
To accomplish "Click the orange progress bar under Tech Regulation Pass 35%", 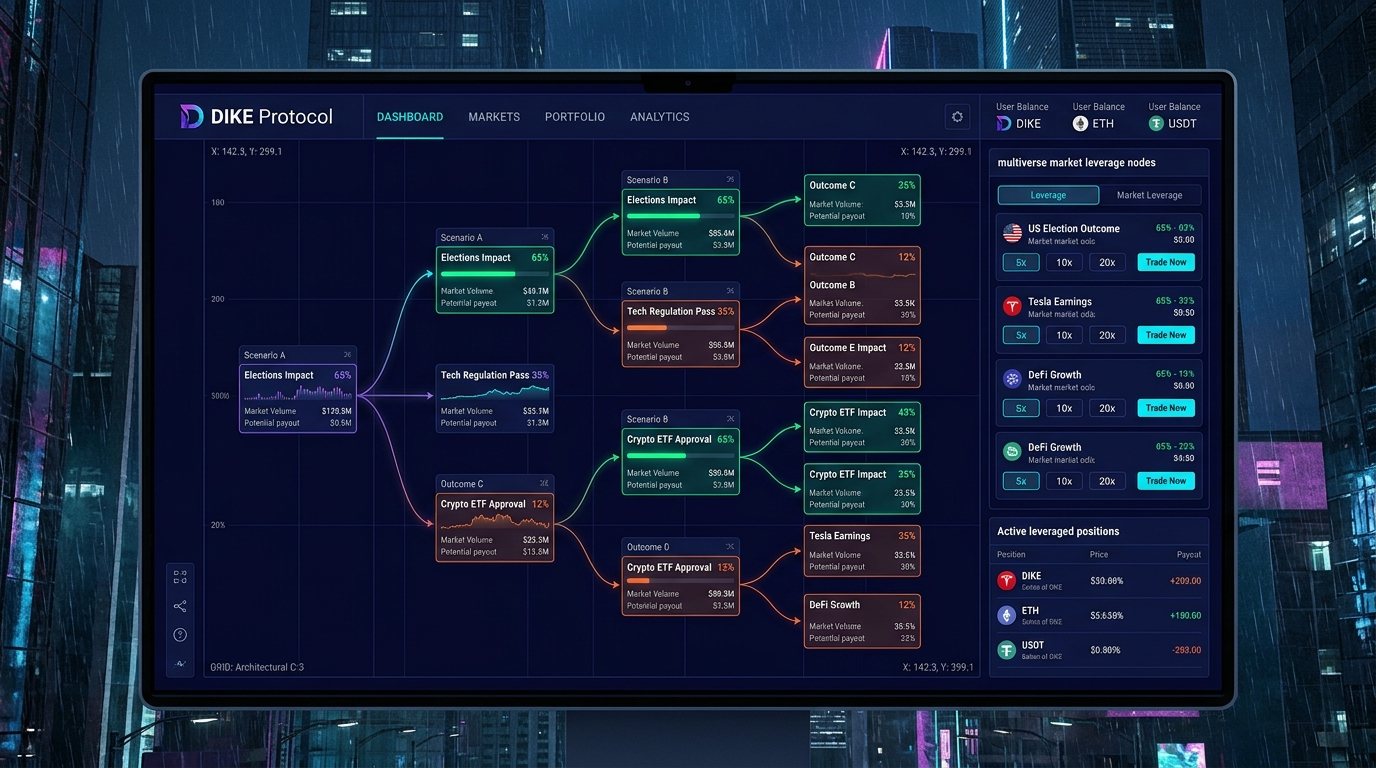I will 680,327.
